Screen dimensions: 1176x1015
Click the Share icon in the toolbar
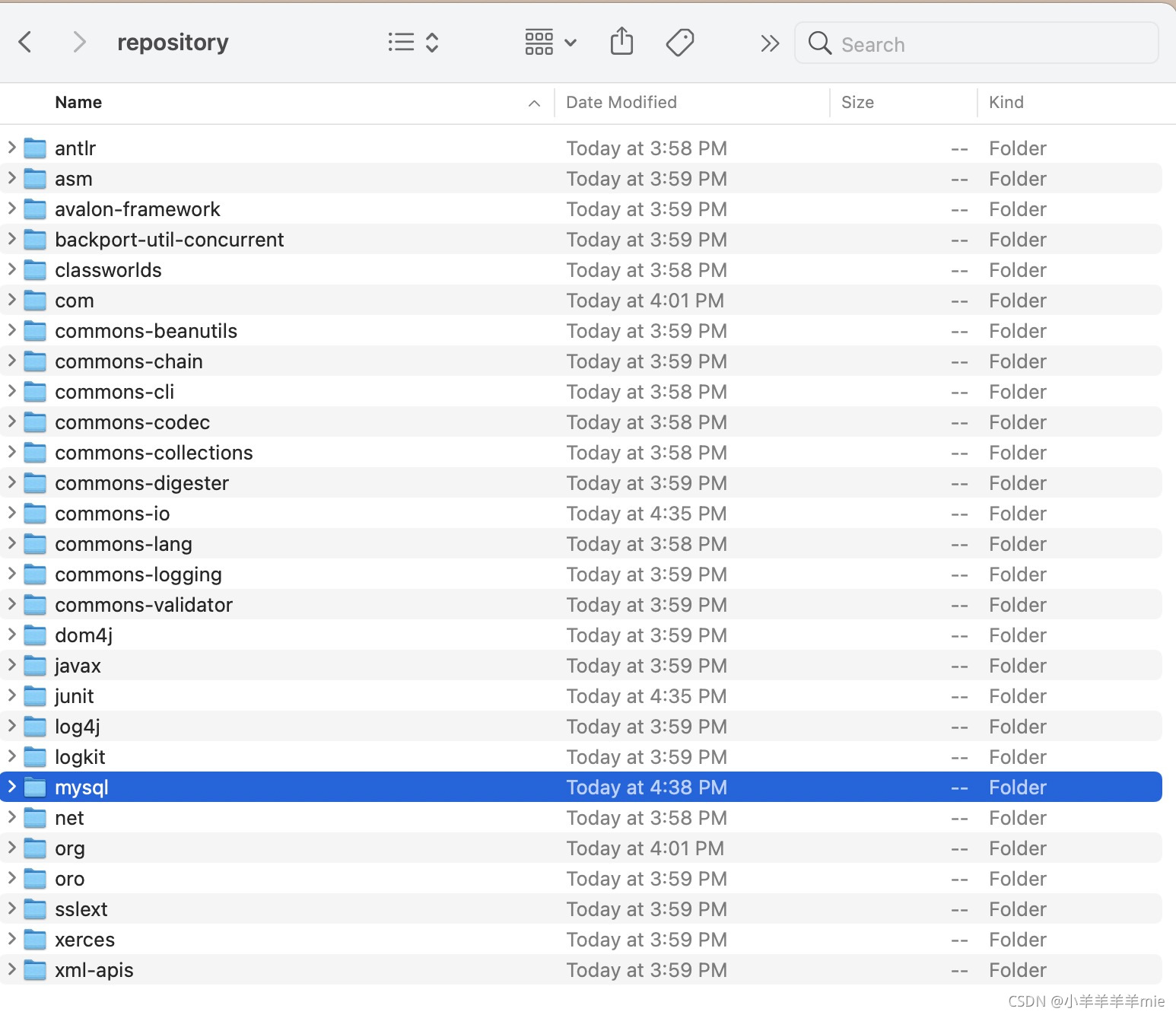pos(621,41)
